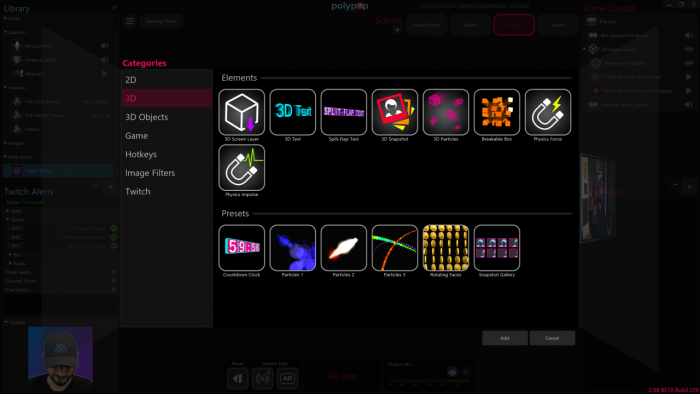Viewport: 700px width, 394px height.
Task: Mute the Microphone source
Action: tap(104, 46)
